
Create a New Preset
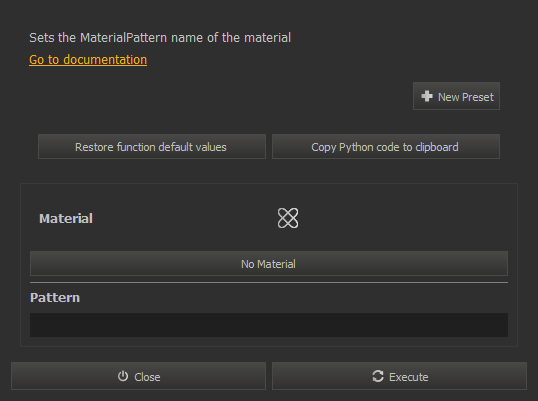tap(456, 96)
